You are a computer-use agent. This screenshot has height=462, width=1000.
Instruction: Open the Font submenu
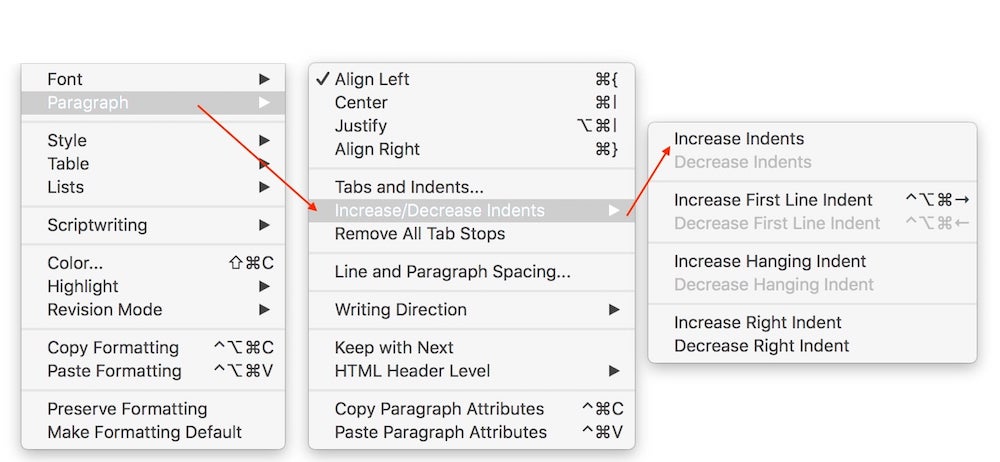pyautogui.click(x=65, y=79)
